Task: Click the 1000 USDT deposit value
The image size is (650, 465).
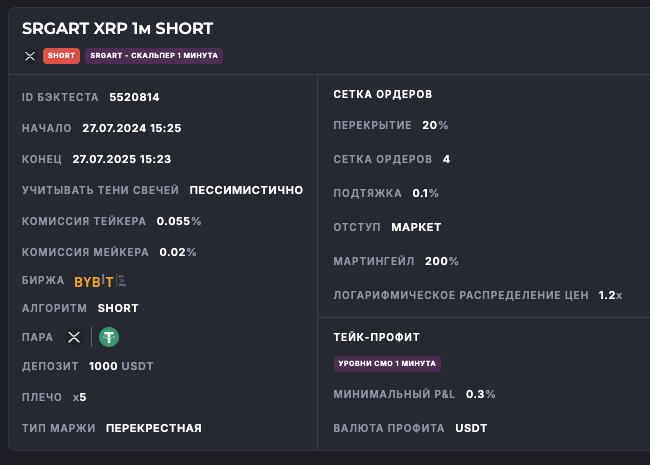Action: [121, 367]
